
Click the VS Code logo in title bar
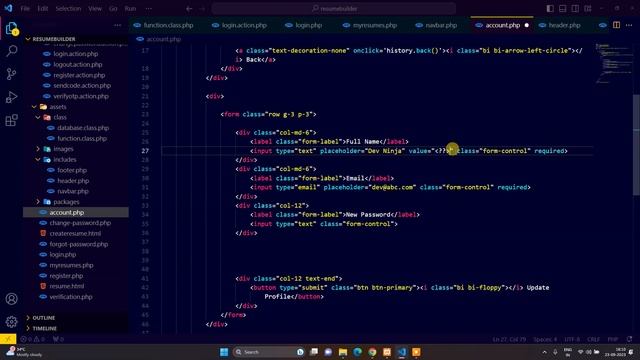coord(8,8)
